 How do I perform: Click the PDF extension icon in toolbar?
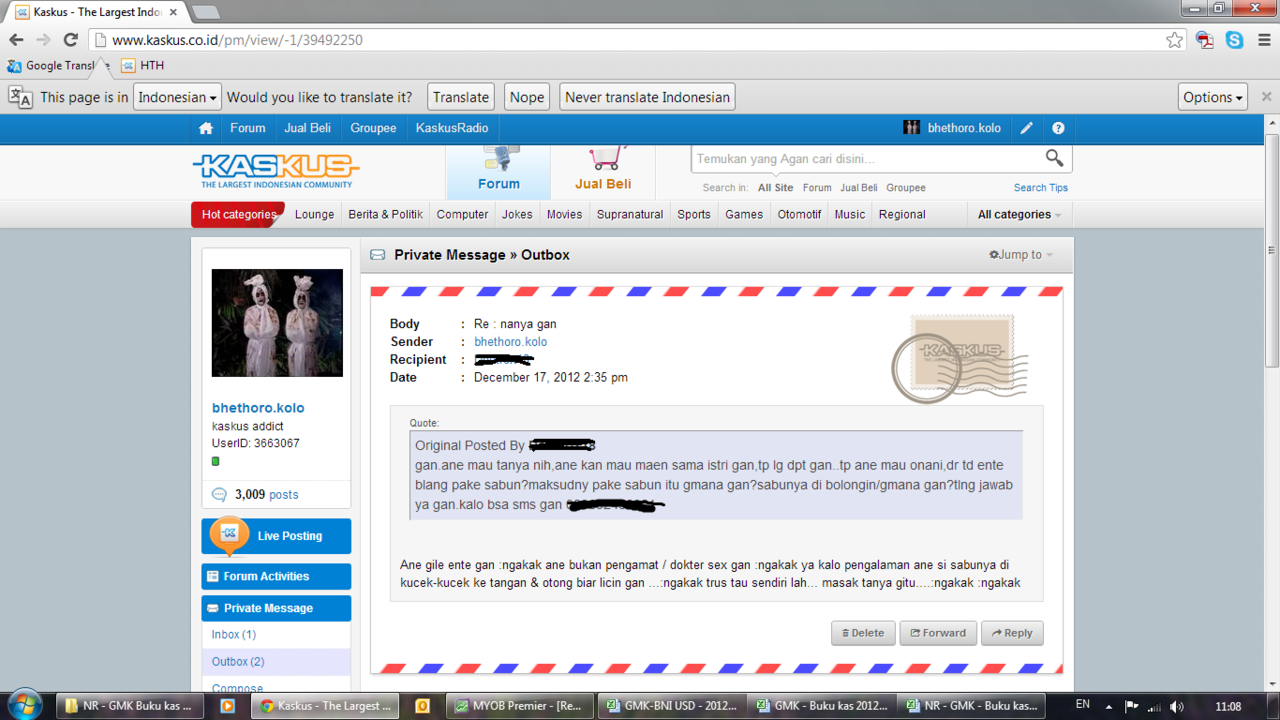click(x=1205, y=40)
